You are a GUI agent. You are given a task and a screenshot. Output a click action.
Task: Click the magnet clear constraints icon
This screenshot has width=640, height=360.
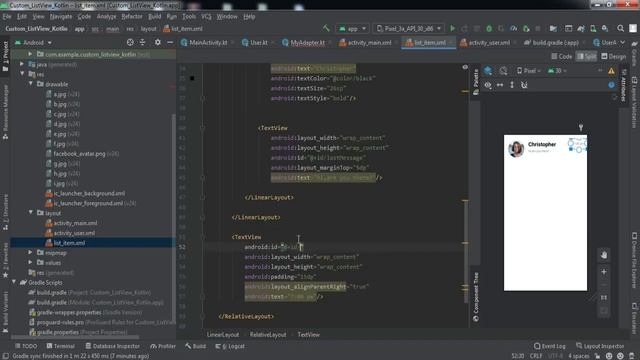(x=524, y=85)
